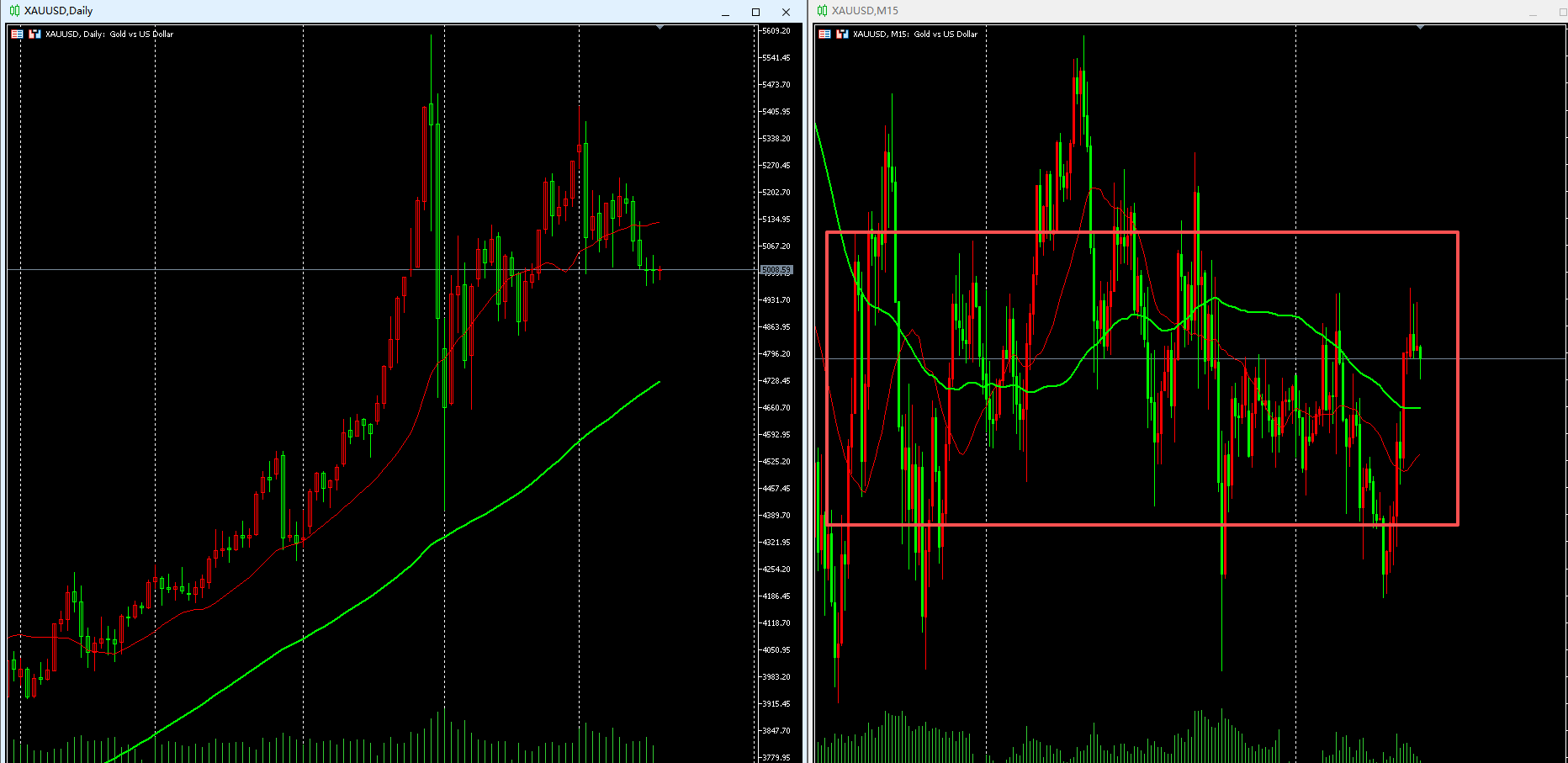Click the 5008.53 current price label
Screen dimensions: 1568x763
pyautogui.click(x=776, y=270)
